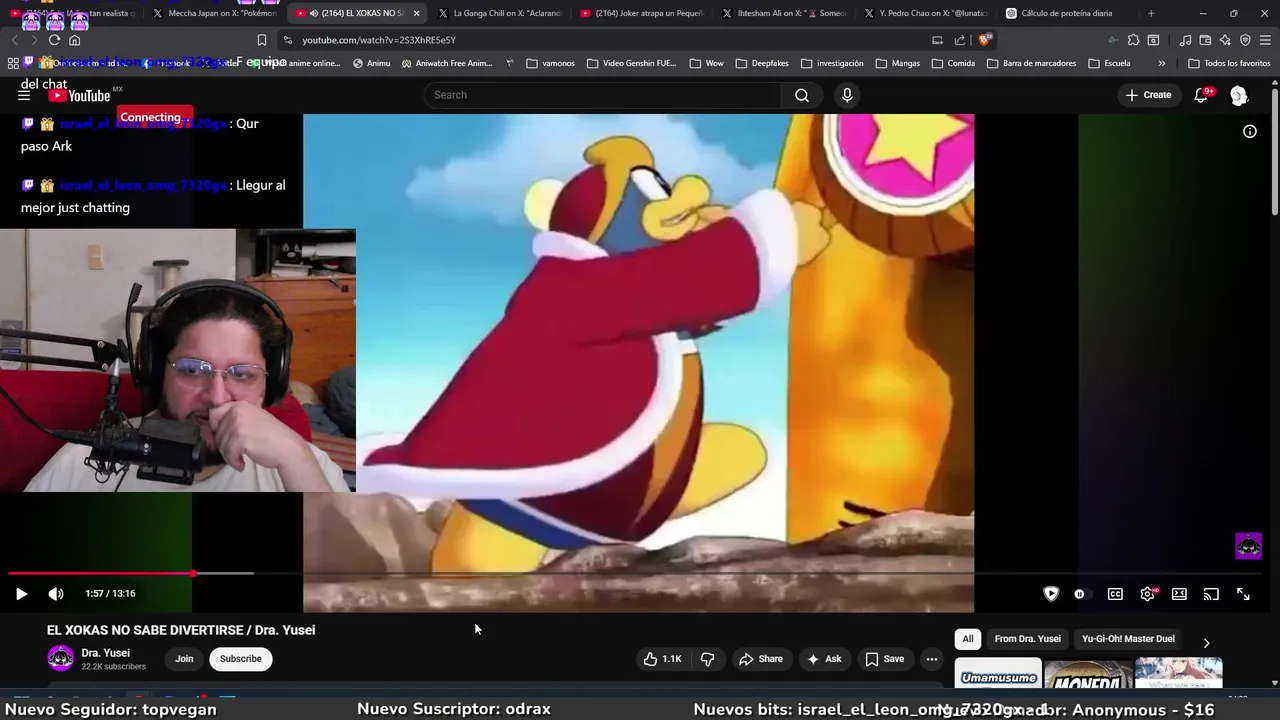
Task: Click the browser address bar URL
Action: (379, 40)
